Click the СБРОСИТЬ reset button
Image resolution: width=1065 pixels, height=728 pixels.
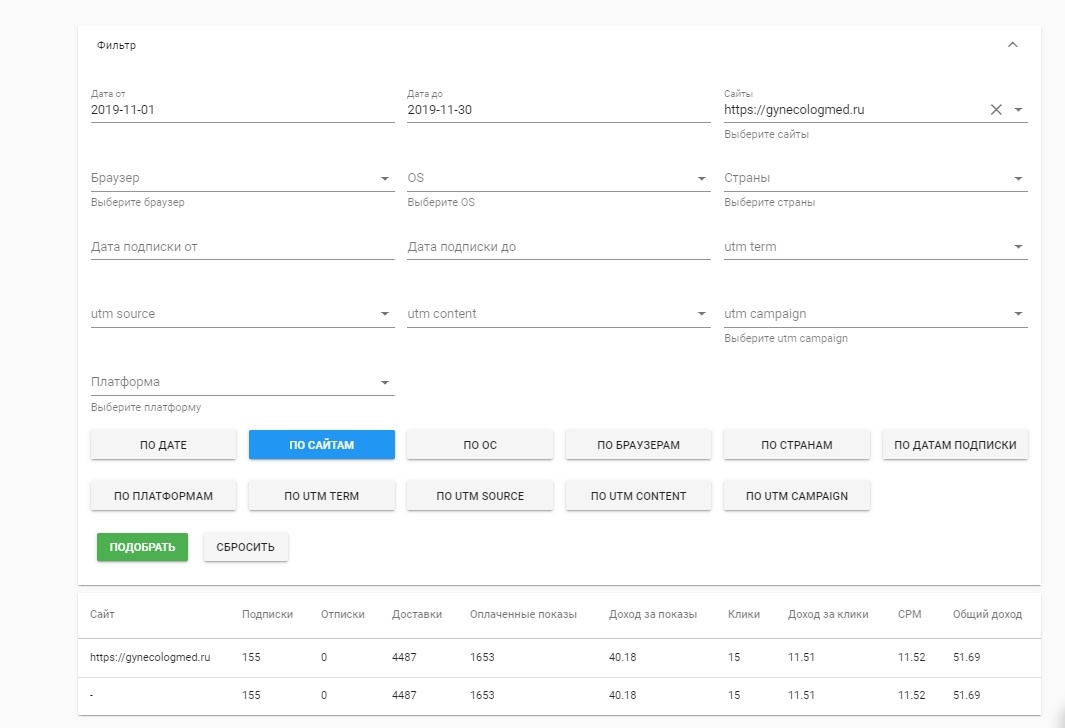click(x=245, y=547)
